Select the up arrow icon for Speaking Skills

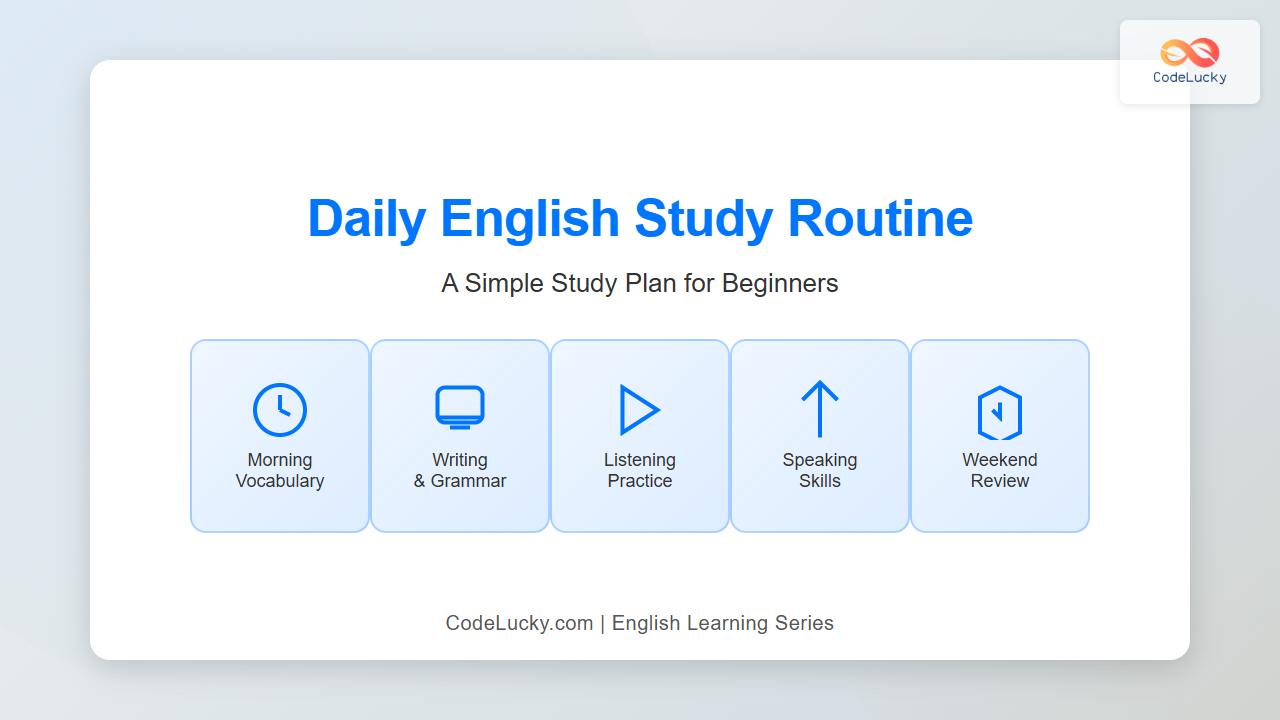pyautogui.click(x=820, y=409)
